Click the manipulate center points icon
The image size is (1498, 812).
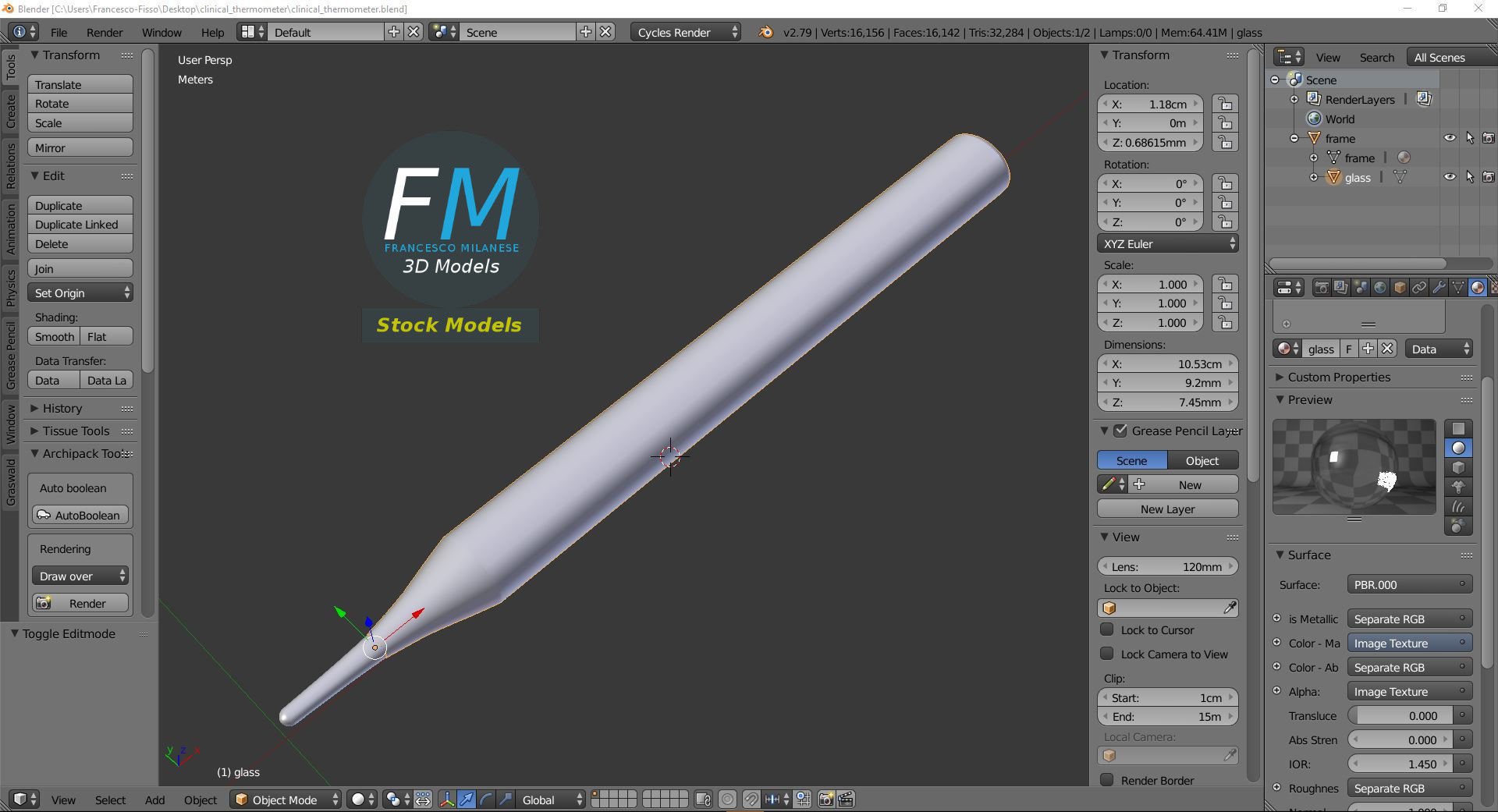[x=423, y=800]
